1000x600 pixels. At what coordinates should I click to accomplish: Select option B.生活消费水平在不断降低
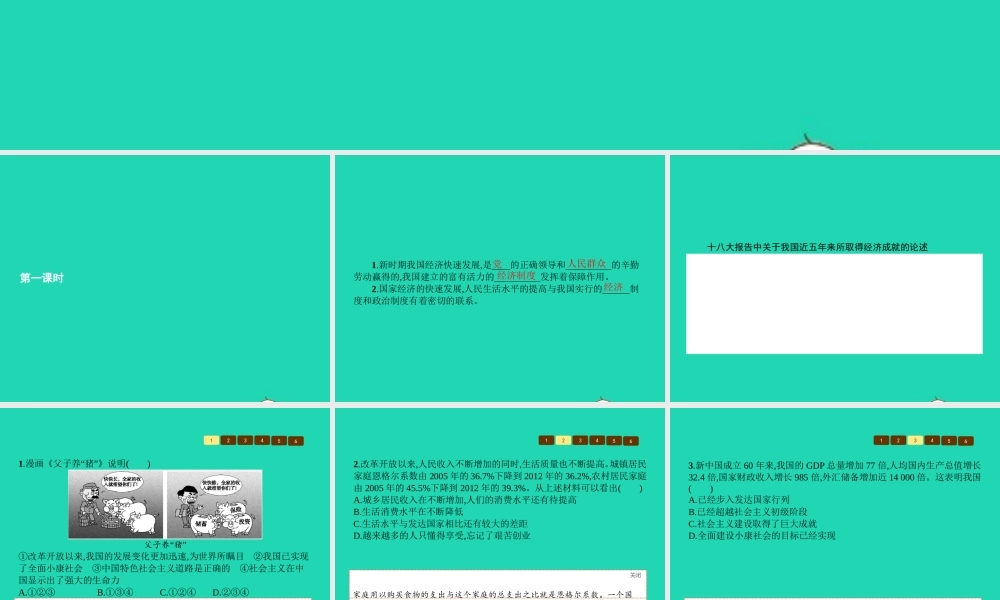tap(408, 512)
